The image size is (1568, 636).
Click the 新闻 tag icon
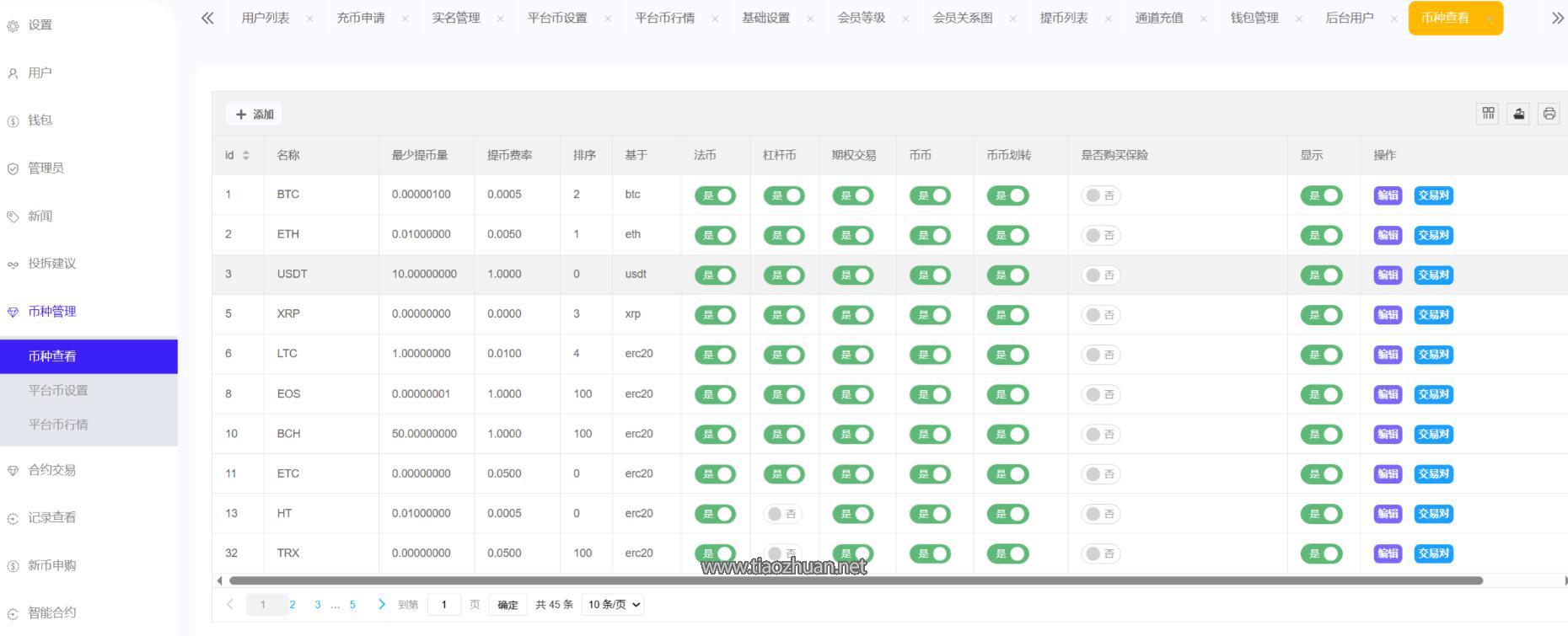[x=13, y=216]
